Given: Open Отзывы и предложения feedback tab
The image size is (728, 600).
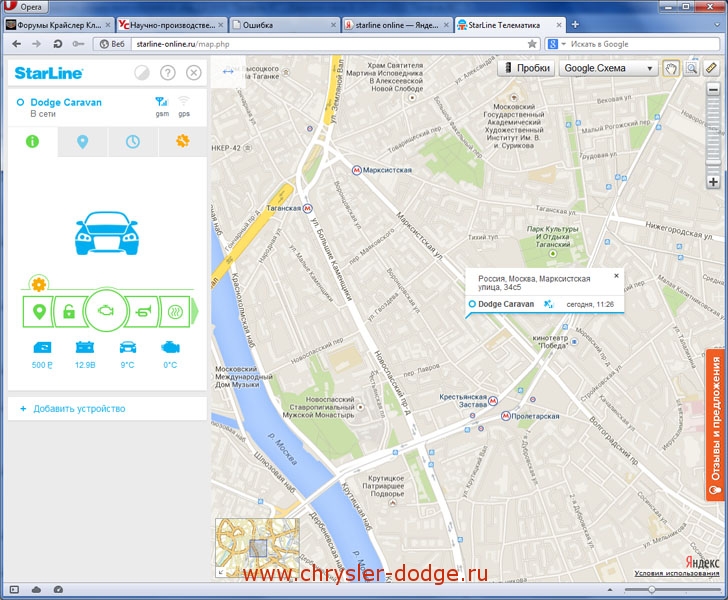Looking at the screenshot, I should pos(715,424).
